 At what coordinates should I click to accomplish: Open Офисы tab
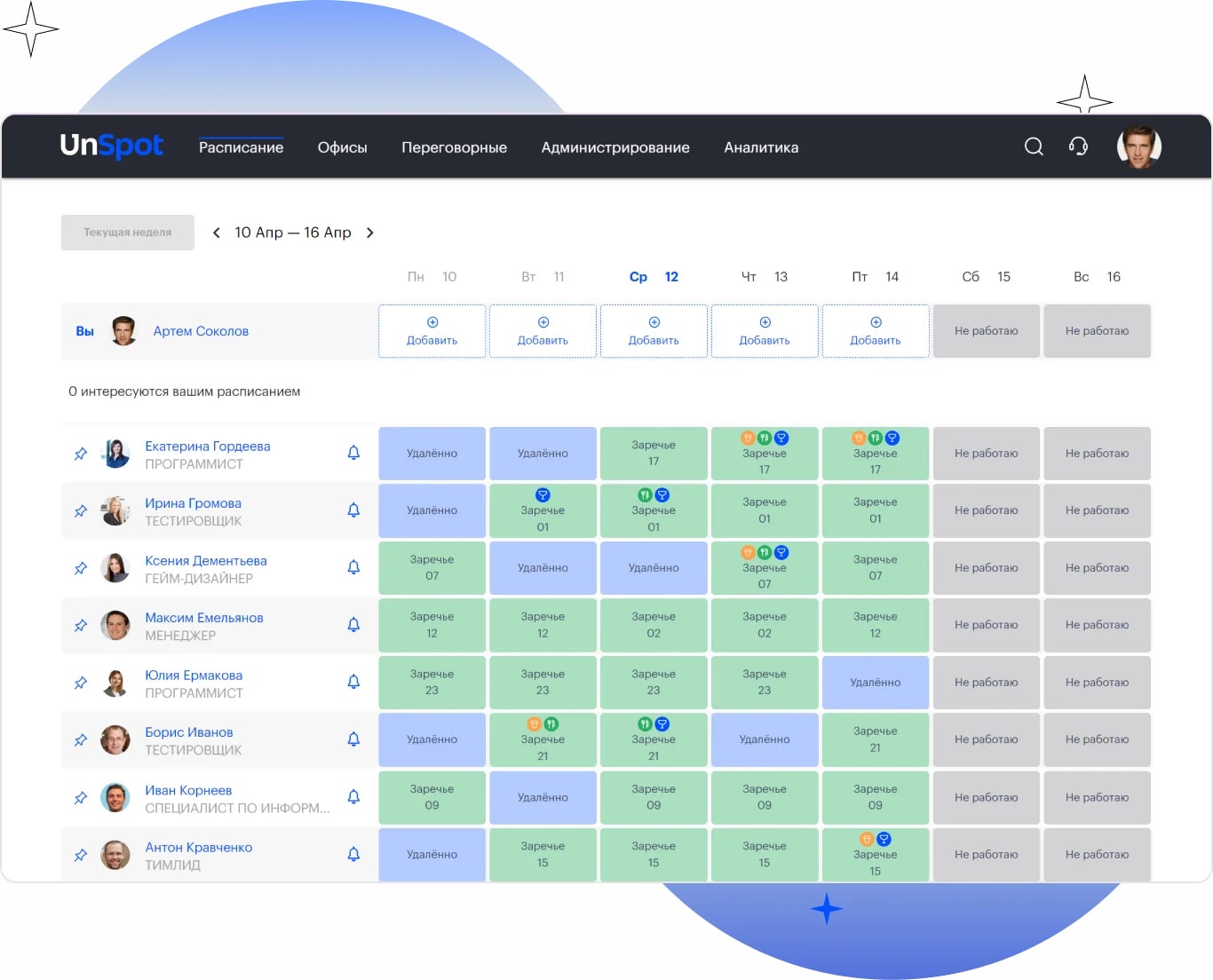(342, 147)
